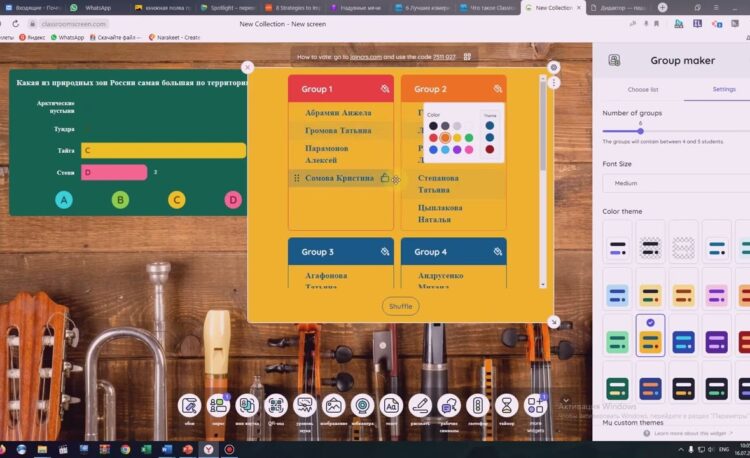This screenshot has width=750, height=458.
Task: Open the timer hourglass widget
Action: pos(507,406)
